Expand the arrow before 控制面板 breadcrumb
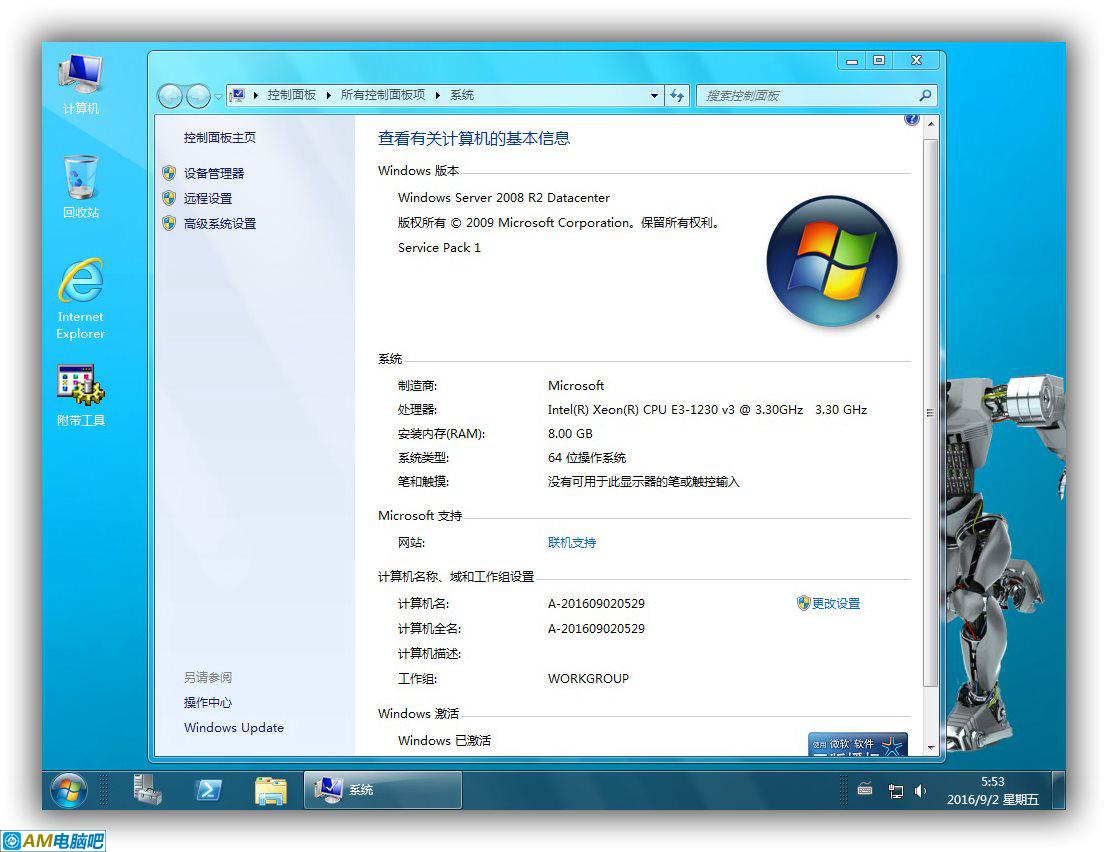 click(x=256, y=95)
